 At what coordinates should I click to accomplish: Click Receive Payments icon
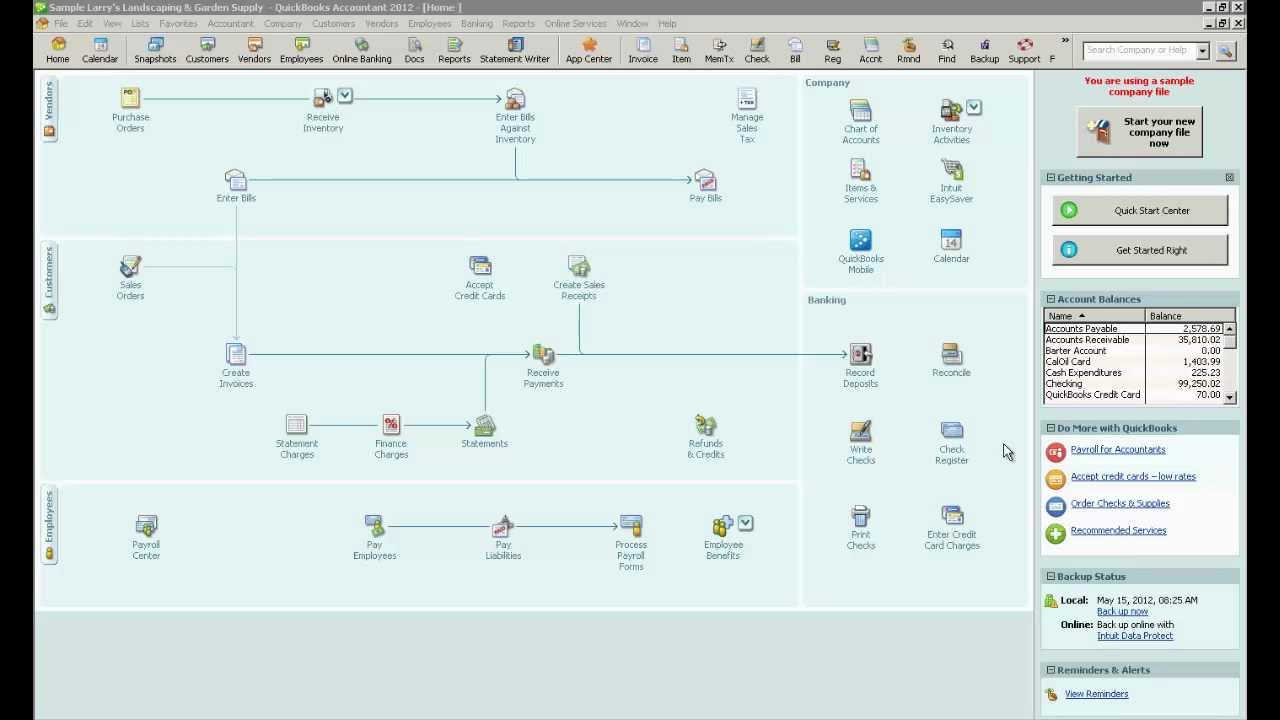tap(543, 354)
